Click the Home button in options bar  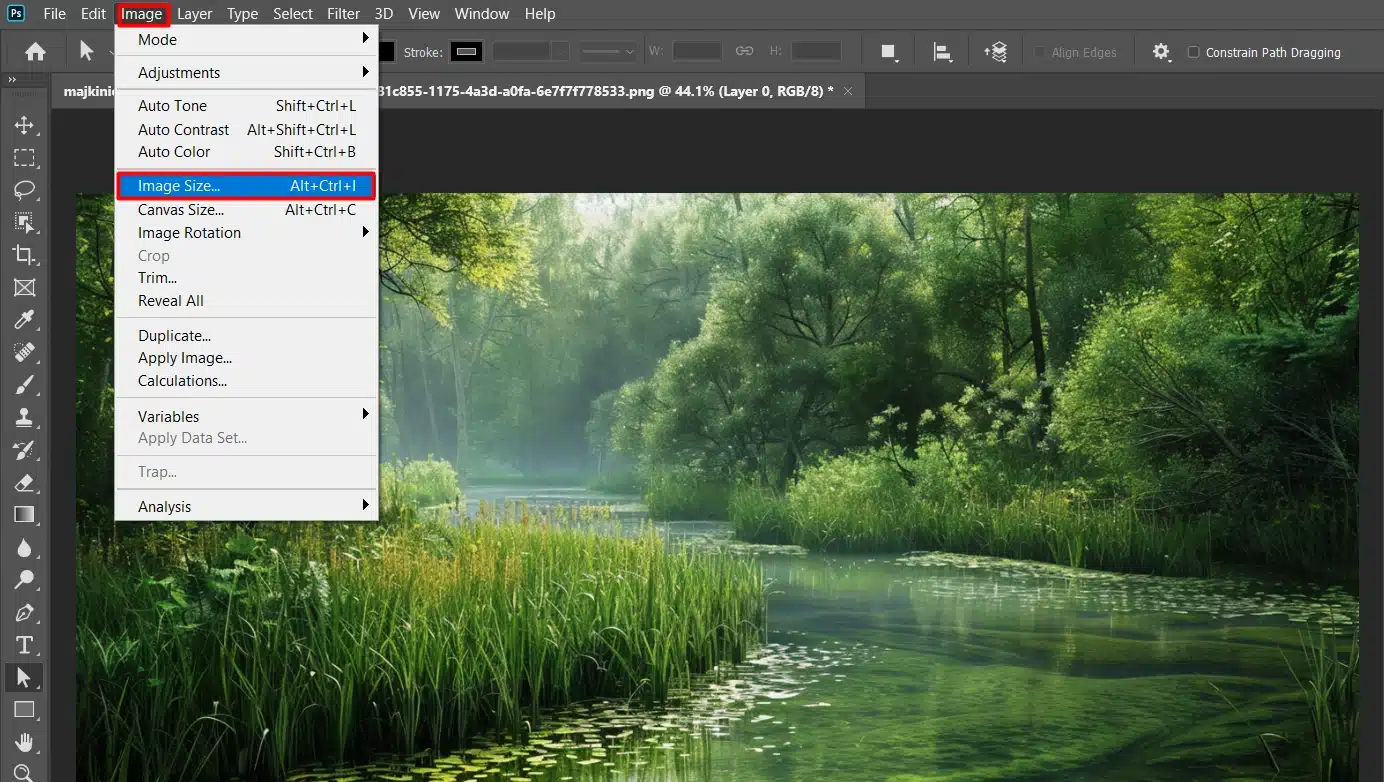35,52
